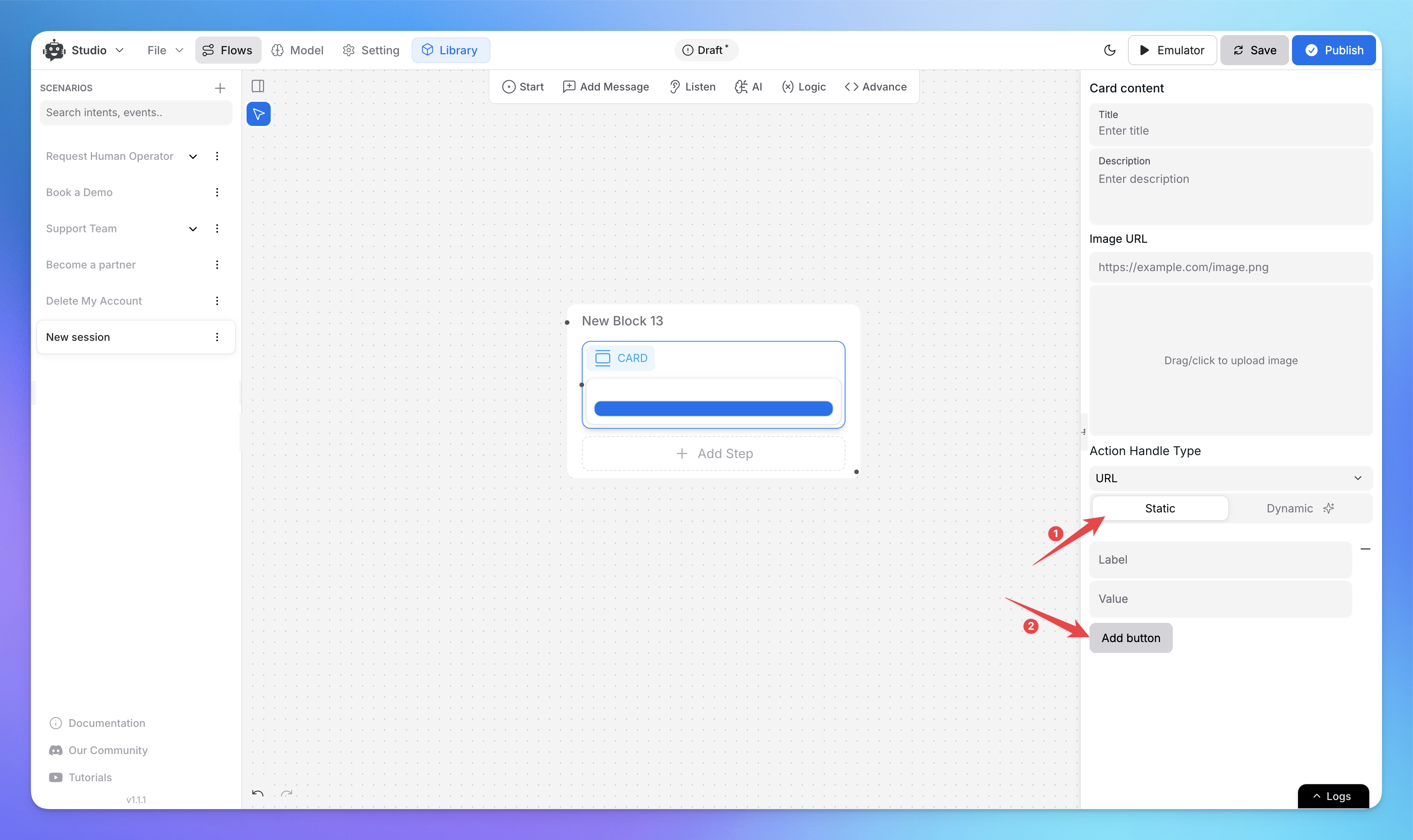The width and height of the screenshot is (1413, 840).
Task: Open the Listen node menu
Action: [x=692, y=87]
